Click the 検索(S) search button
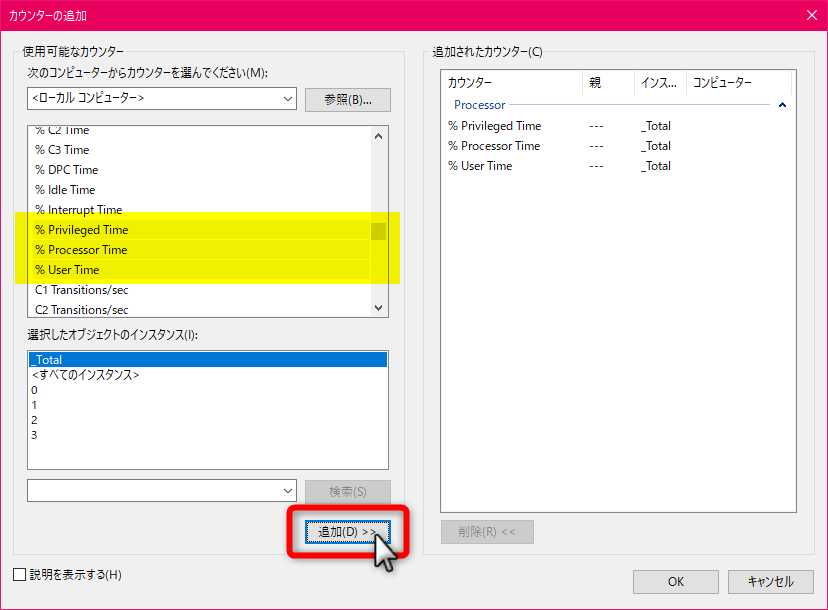The height and width of the screenshot is (610, 828). click(x=347, y=492)
